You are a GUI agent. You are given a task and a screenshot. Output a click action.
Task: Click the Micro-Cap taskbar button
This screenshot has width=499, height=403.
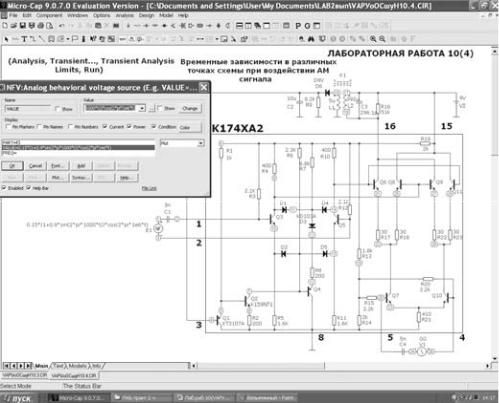pos(78,398)
